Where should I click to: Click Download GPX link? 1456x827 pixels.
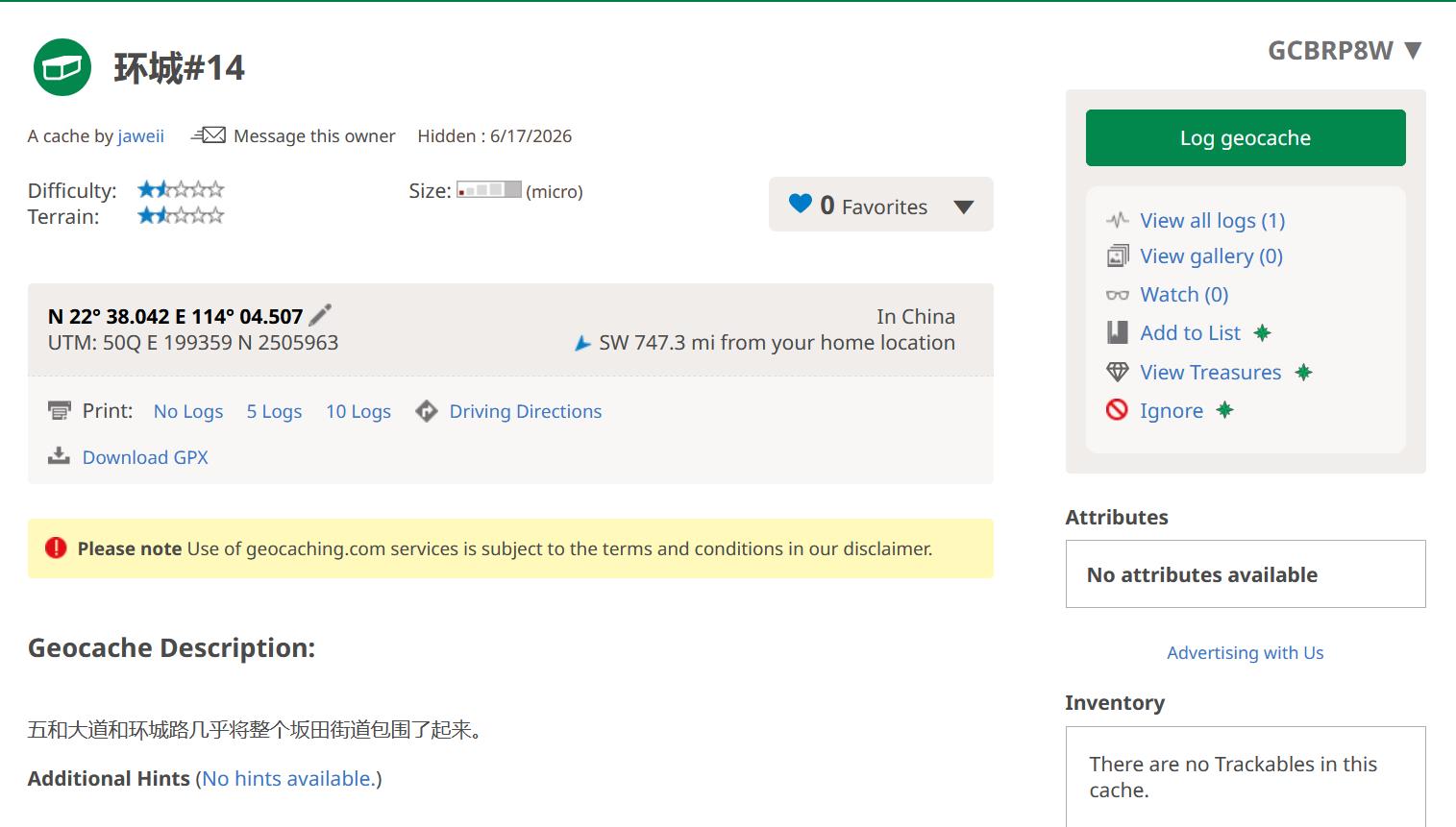145,457
